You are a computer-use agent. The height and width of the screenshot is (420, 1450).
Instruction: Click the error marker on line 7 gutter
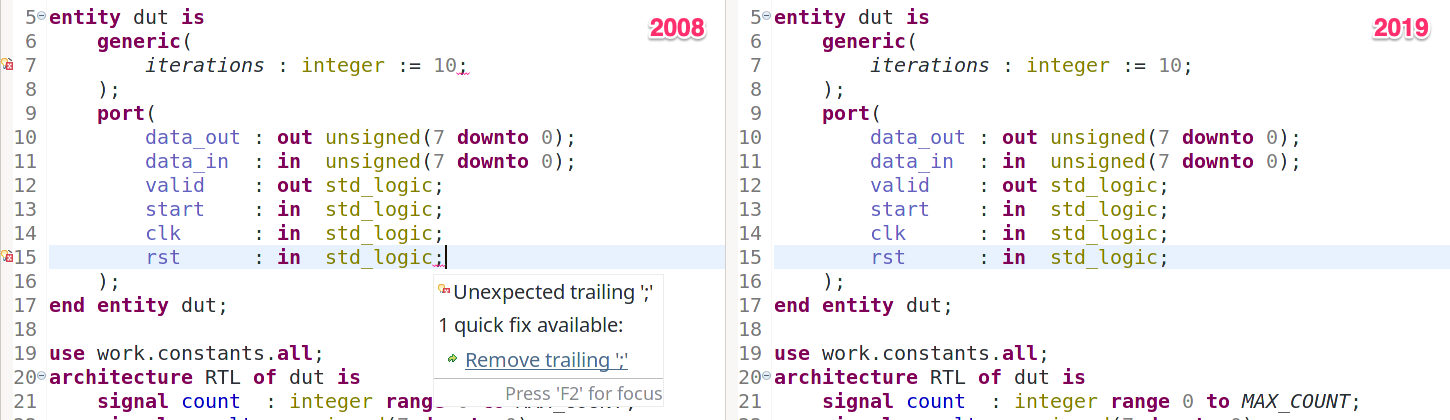[x=7, y=65]
